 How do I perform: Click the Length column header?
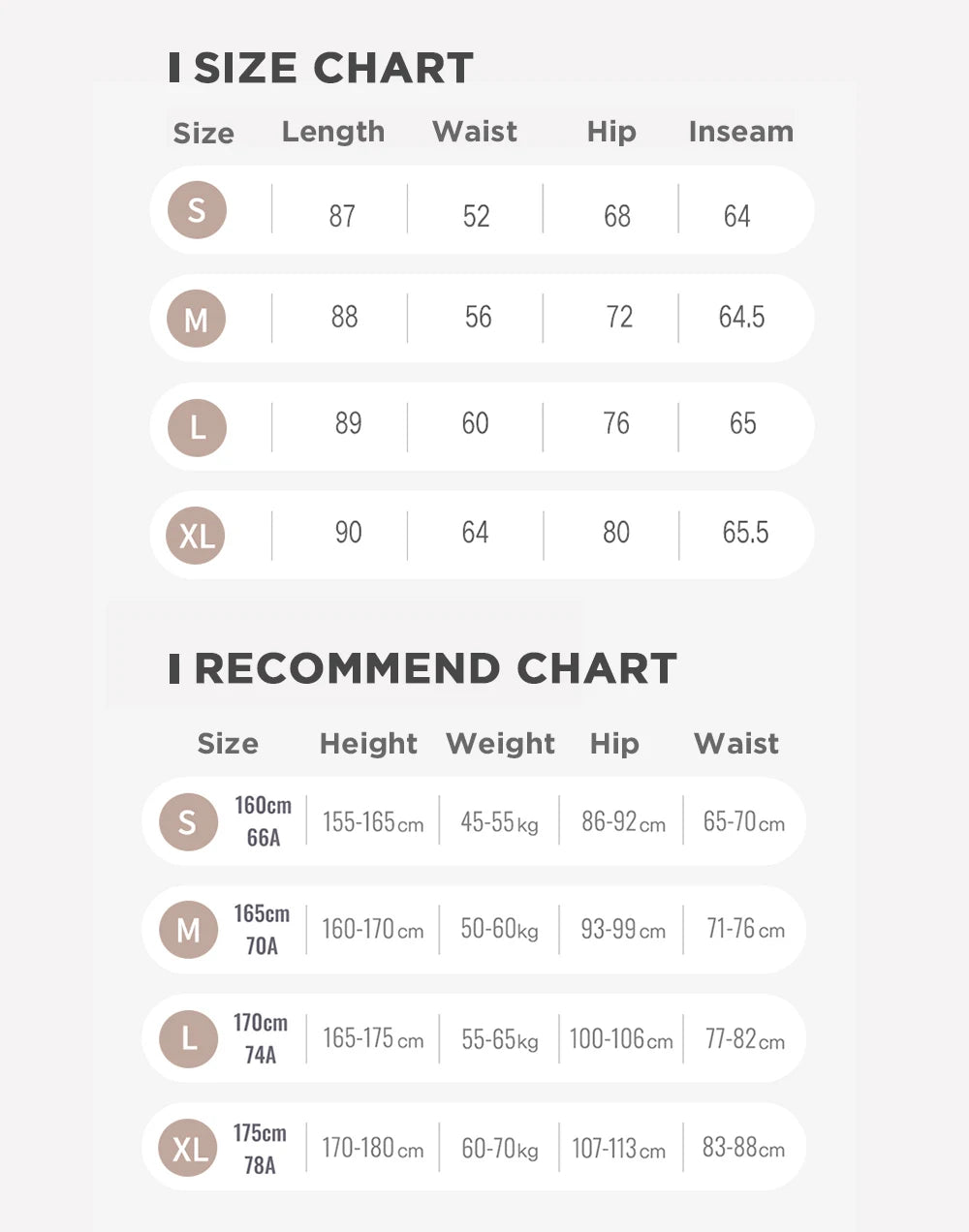pos(333,132)
